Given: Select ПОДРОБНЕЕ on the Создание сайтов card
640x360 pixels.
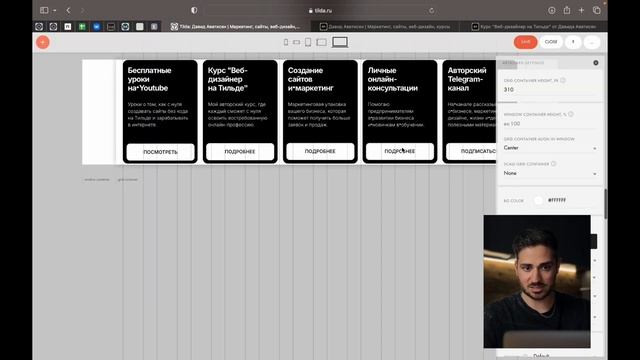Looking at the screenshot, I should tap(320, 151).
